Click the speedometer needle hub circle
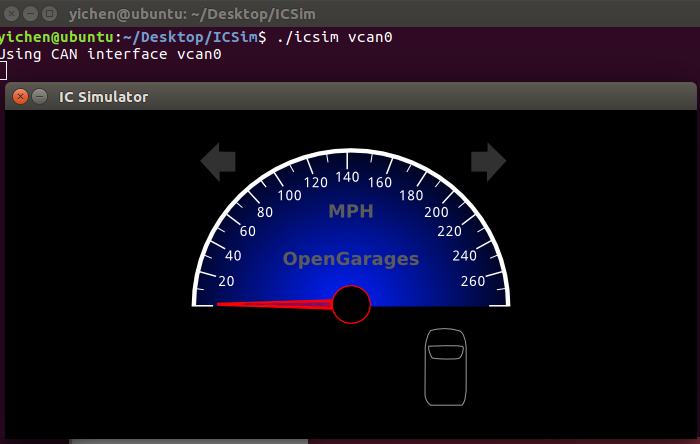700x444 pixels. (351, 304)
